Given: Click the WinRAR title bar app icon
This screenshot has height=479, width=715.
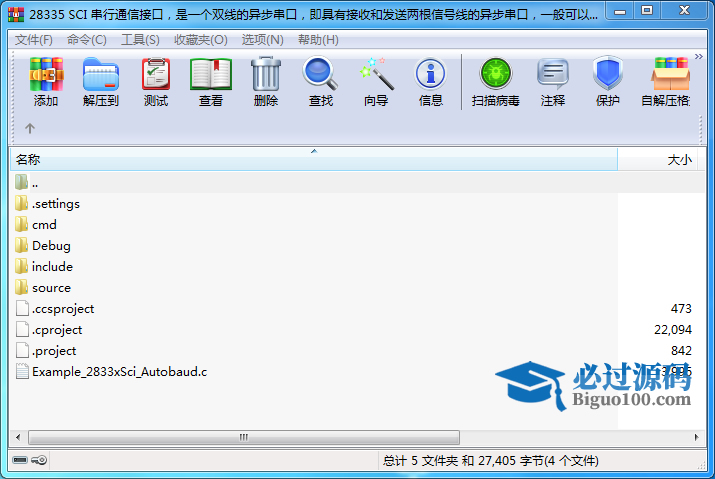Looking at the screenshot, I should [x=16, y=14].
